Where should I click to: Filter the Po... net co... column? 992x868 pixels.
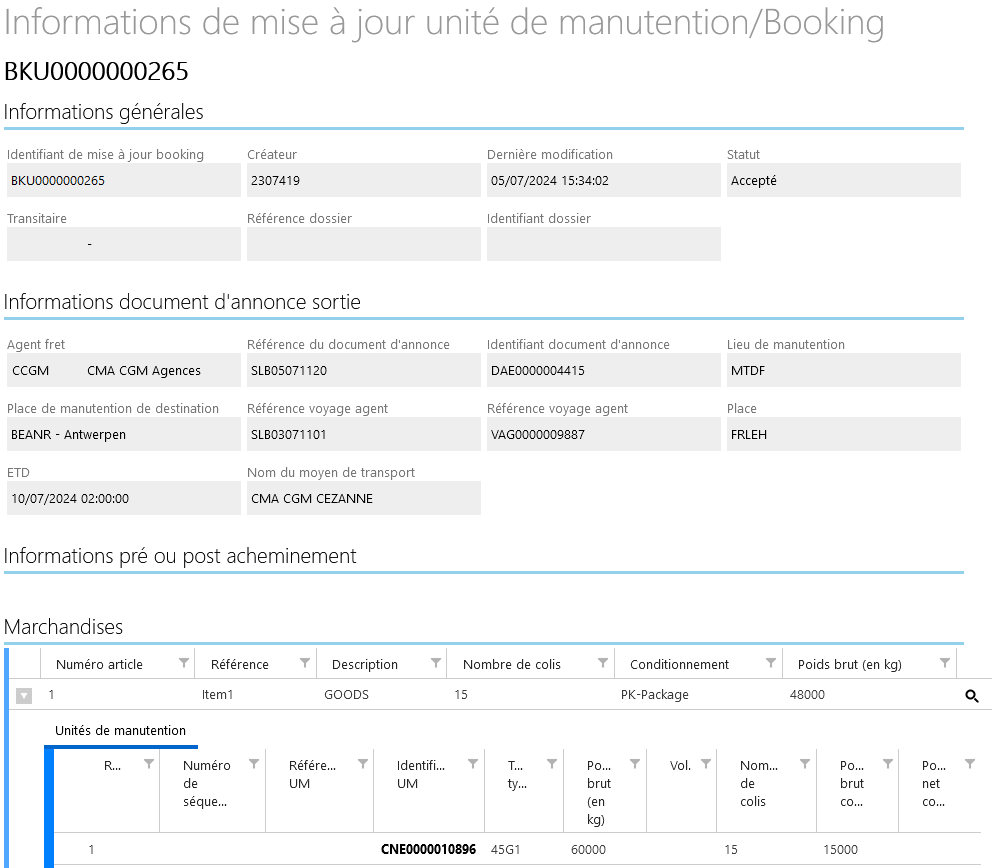[x=969, y=764]
